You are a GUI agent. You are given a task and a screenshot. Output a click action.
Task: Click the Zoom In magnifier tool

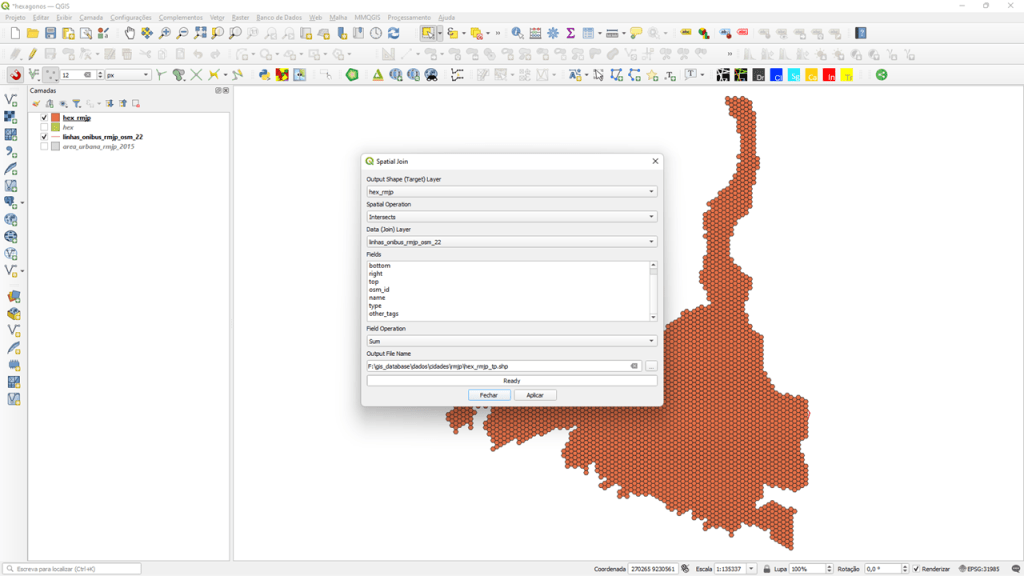165,33
